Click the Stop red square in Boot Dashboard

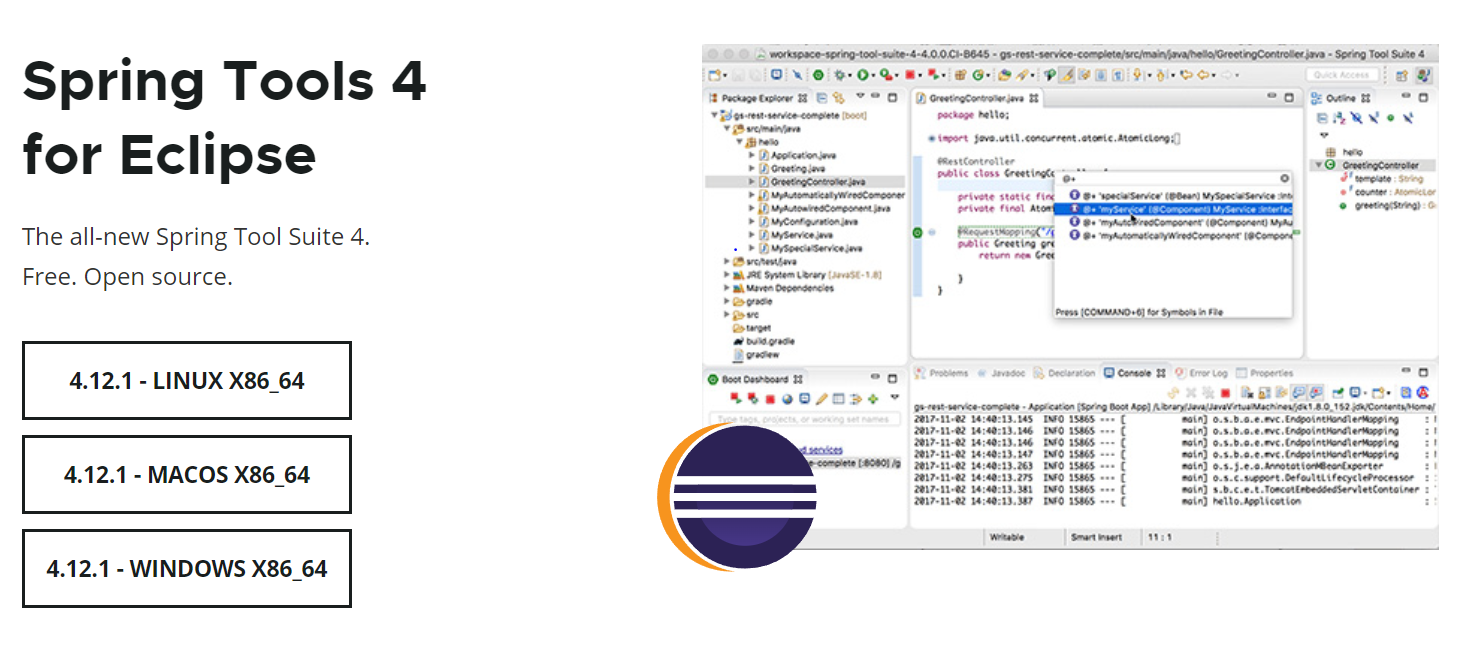[x=770, y=399]
